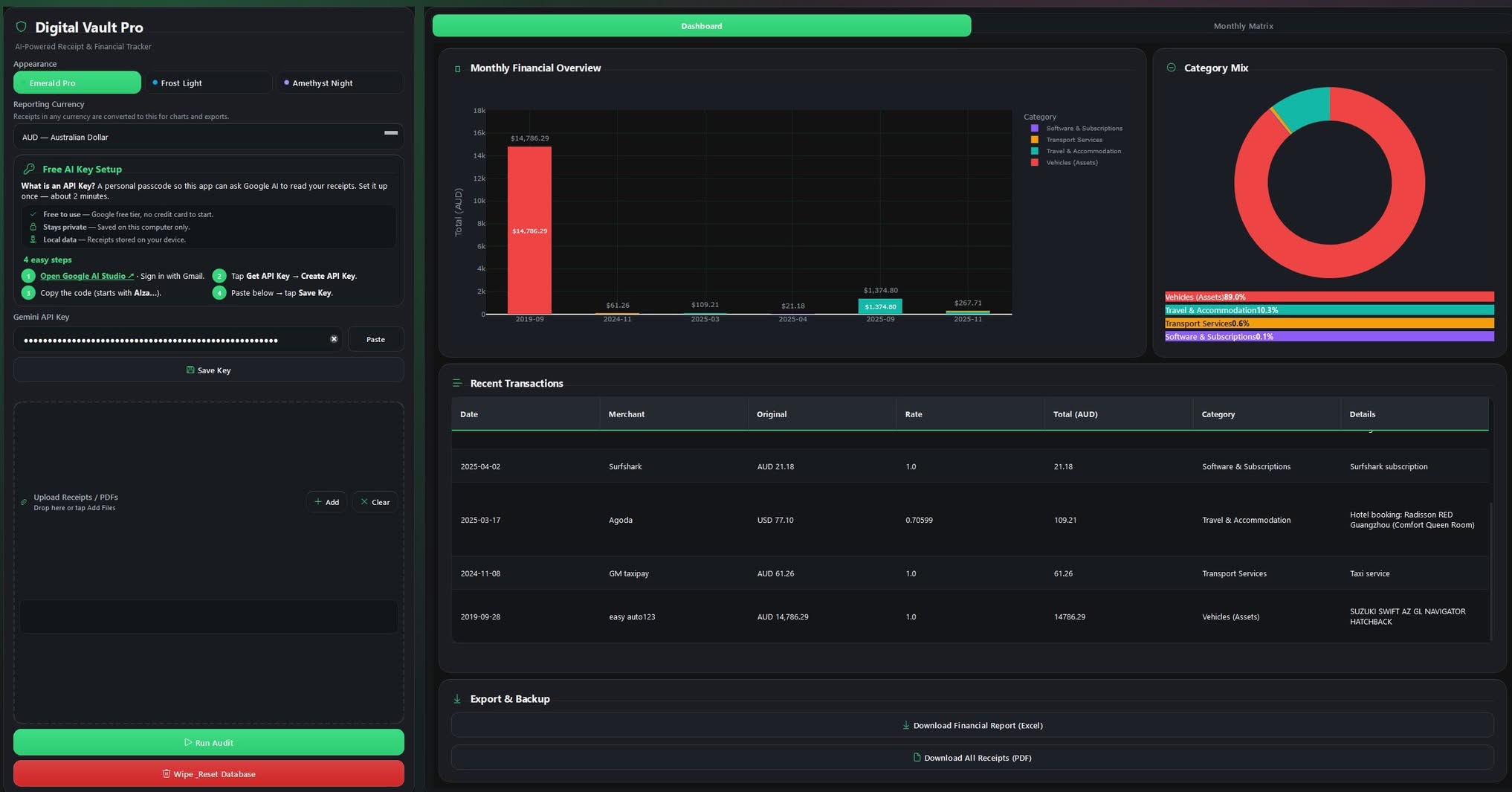Click the chart icon beside Monthly Financial Overview
Viewport: 1512px width, 792px height.
click(x=457, y=68)
